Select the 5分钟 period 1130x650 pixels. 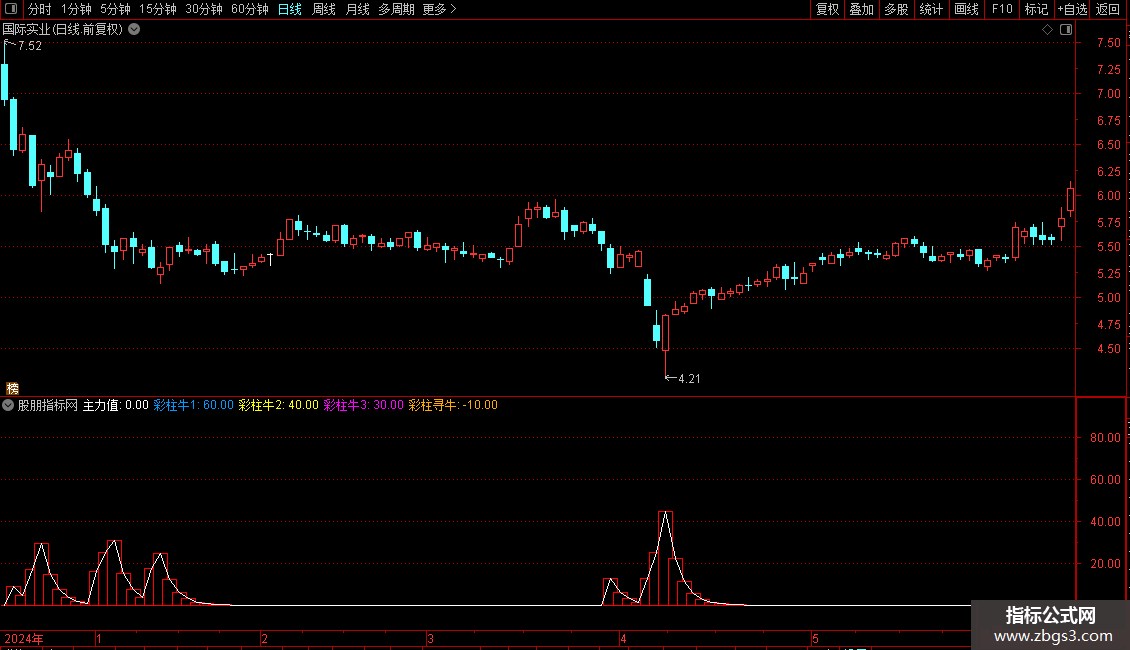(x=115, y=9)
